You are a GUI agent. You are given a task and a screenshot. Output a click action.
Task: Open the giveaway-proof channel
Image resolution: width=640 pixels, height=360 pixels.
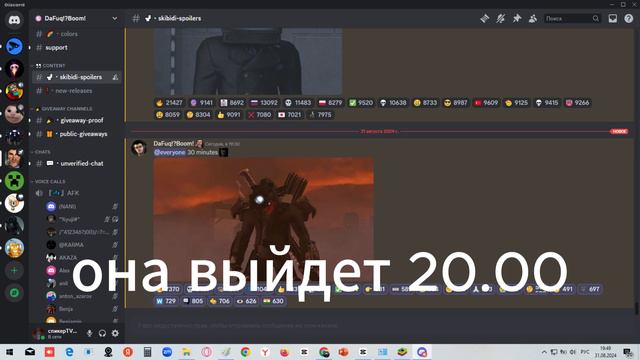[76, 120]
